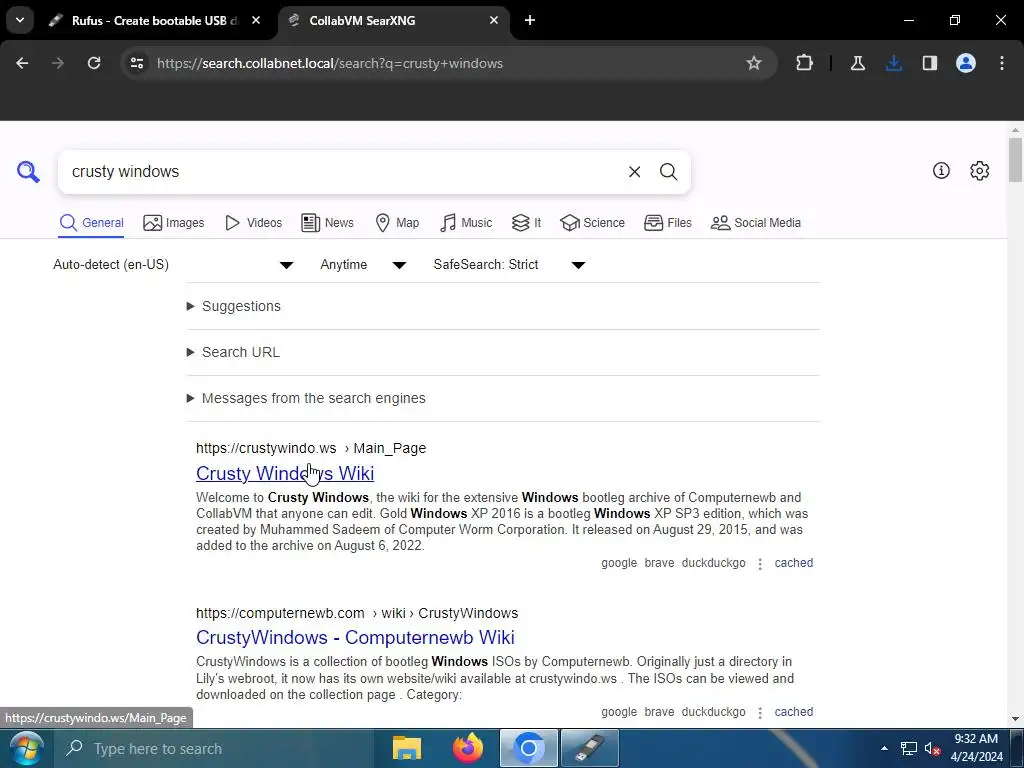Select the Music search category
The image size is (1024, 768).
click(x=466, y=223)
